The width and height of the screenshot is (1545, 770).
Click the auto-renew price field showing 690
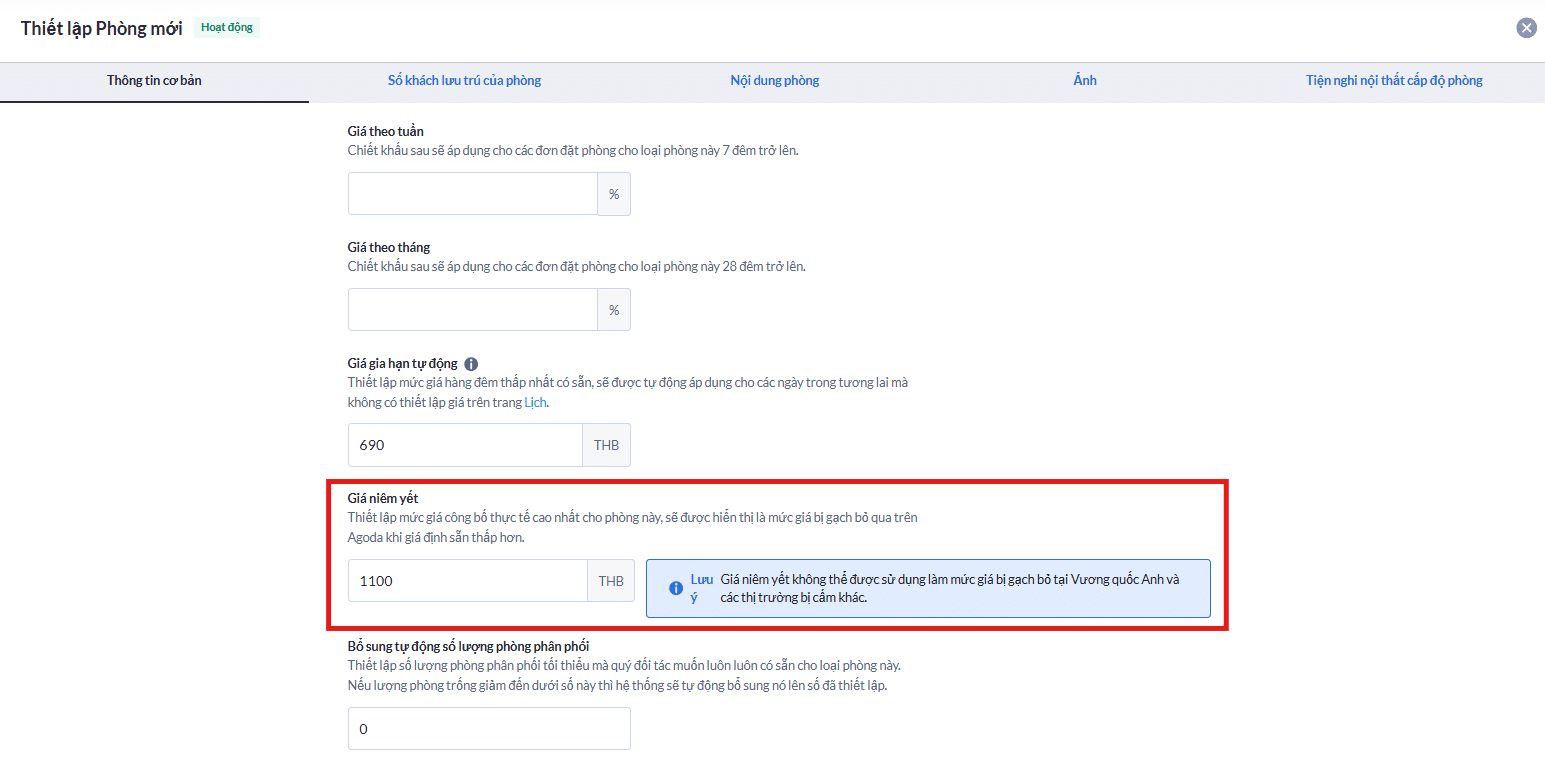pos(465,445)
